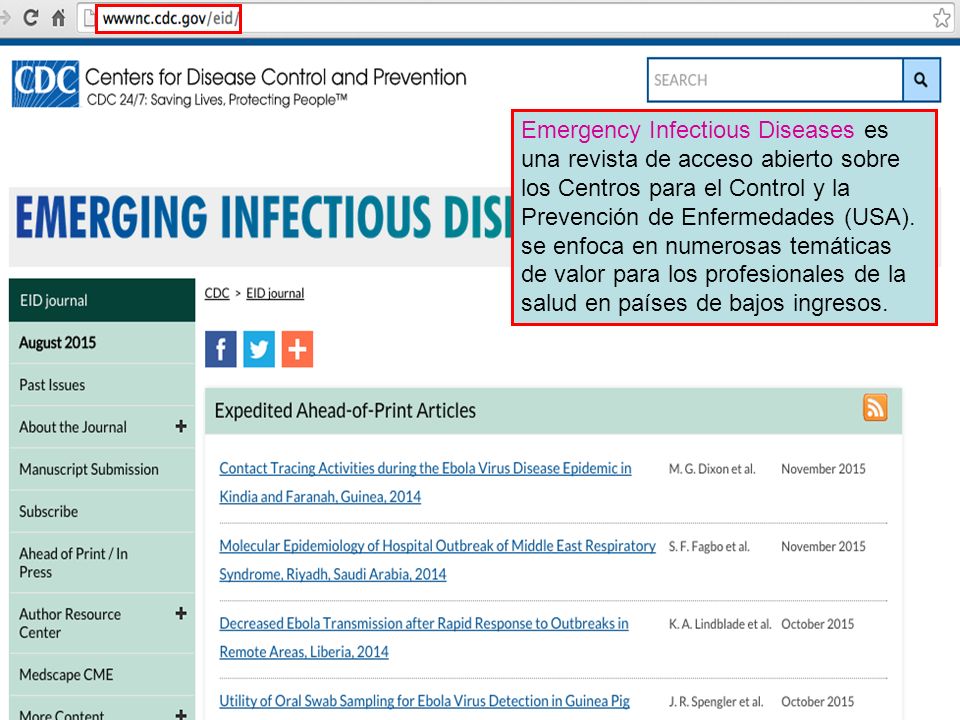The height and width of the screenshot is (720, 960).
Task: Expand Author Resource Center submenu
Action: coord(181,613)
